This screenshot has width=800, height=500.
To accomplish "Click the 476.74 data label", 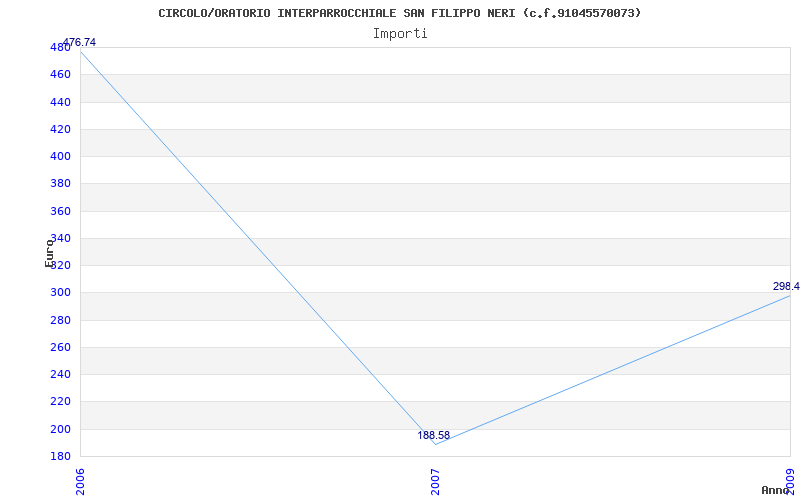I will tap(79, 42).
